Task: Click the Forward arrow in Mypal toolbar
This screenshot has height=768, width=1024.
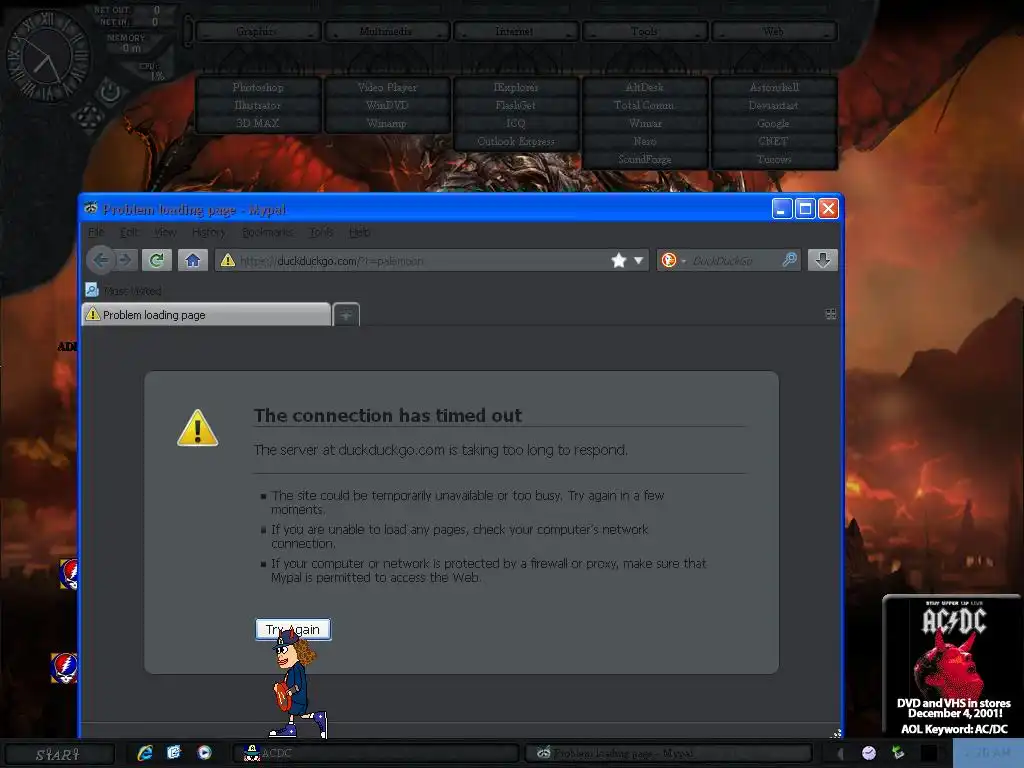Action: (x=125, y=260)
